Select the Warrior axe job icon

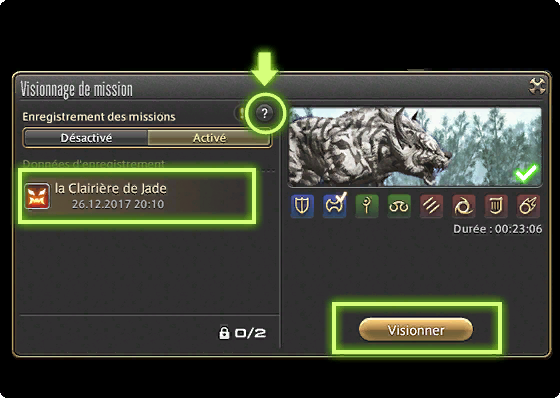point(335,206)
